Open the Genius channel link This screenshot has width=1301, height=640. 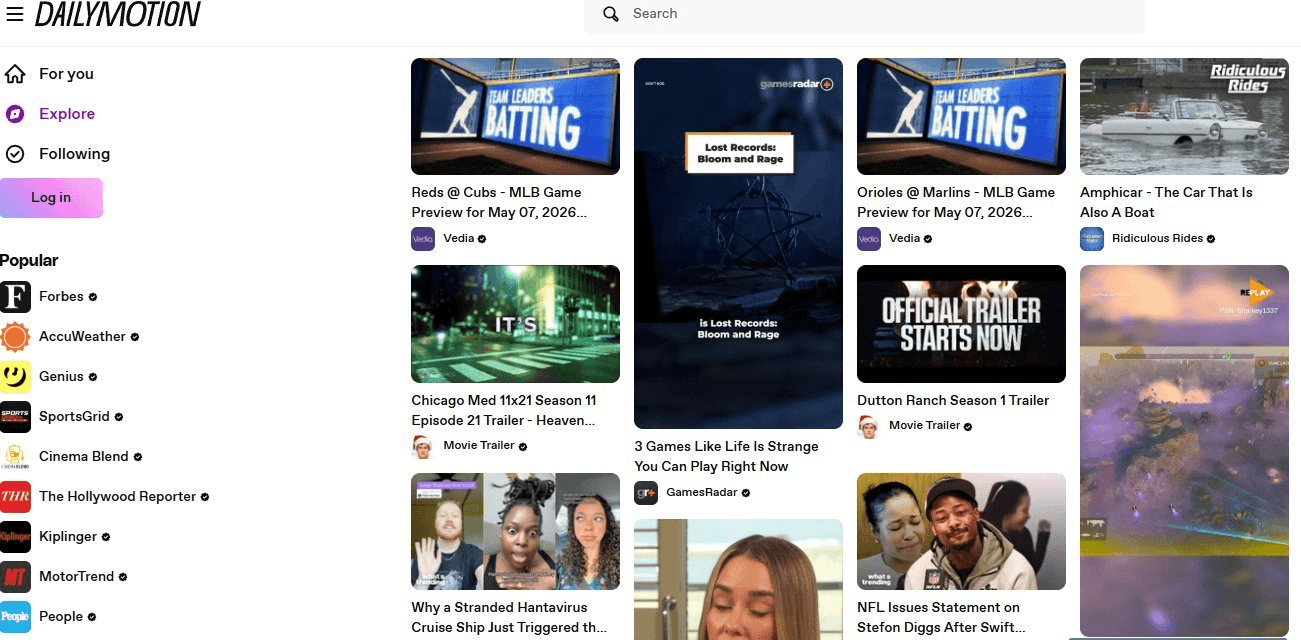(x=61, y=377)
